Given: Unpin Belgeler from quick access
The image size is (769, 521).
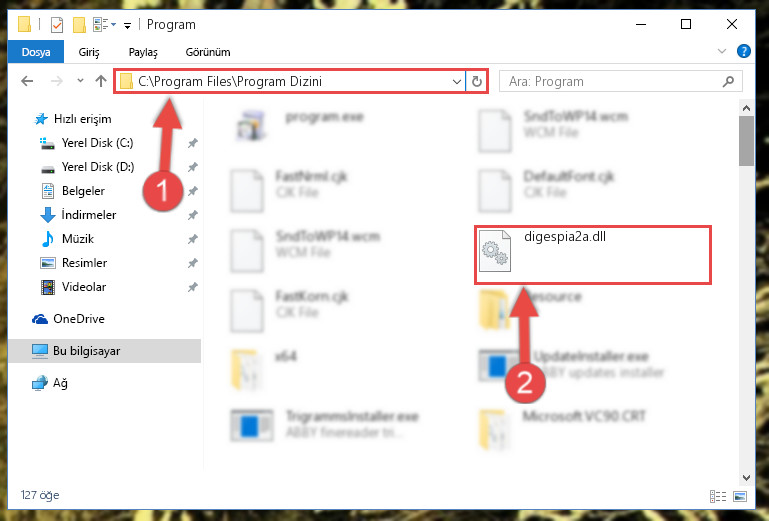Looking at the screenshot, I should tap(193, 191).
